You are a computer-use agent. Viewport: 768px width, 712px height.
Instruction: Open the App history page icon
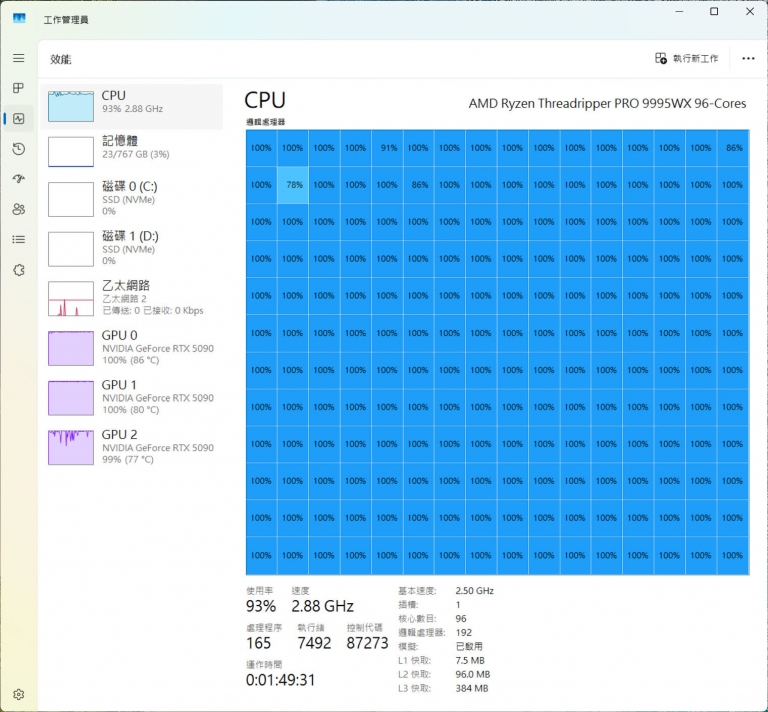click(x=18, y=149)
